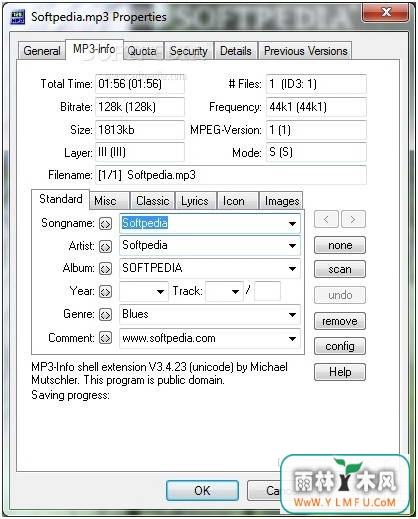Click the Album field swap icon

click(105, 269)
